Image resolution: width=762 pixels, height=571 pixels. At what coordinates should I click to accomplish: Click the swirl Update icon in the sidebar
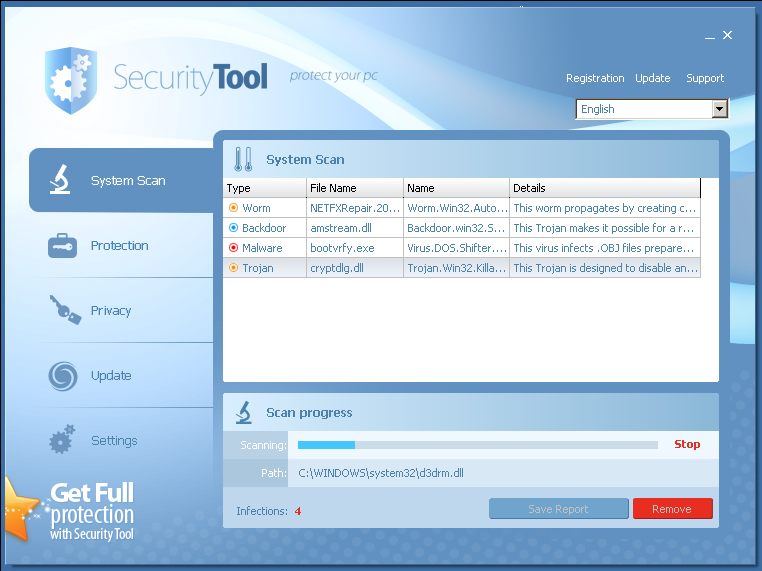coord(63,376)
